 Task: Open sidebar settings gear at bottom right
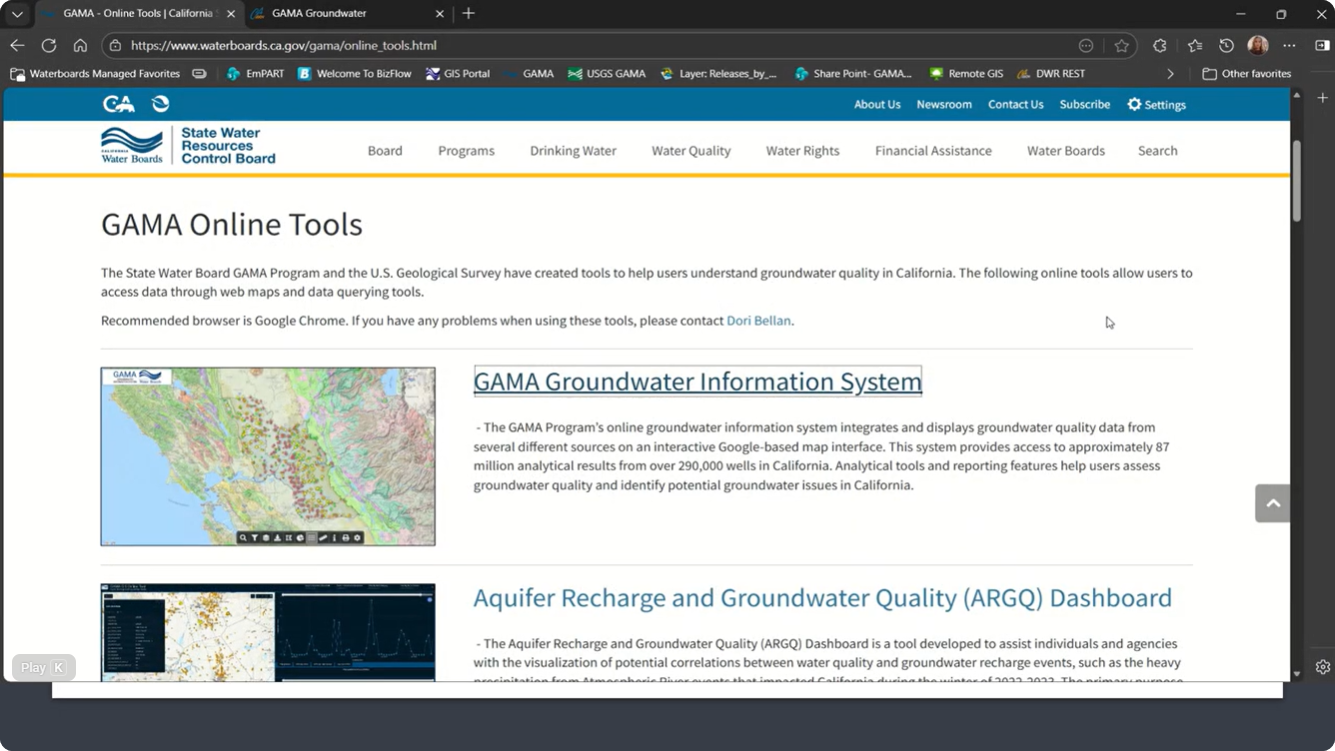[x=1322, y=667]
